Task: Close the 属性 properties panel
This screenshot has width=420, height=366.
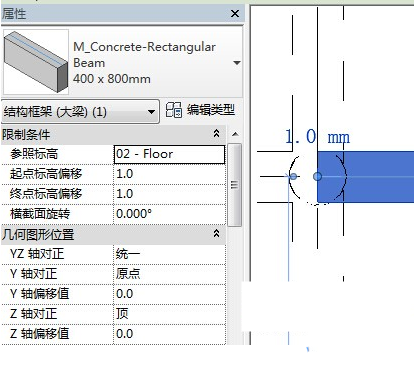Action: 235,14
